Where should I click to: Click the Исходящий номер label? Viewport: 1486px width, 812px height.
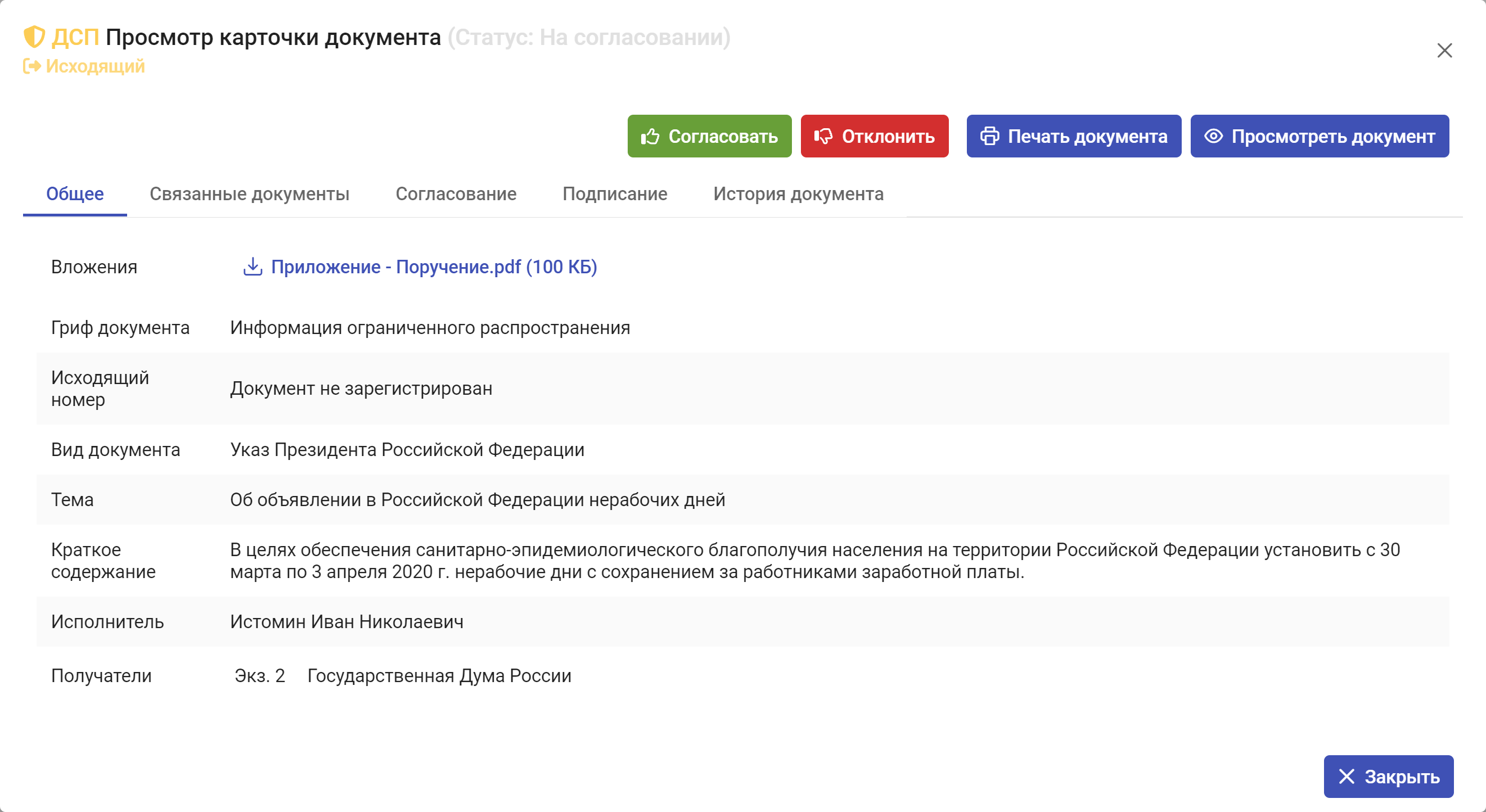(x=100, y=389)
